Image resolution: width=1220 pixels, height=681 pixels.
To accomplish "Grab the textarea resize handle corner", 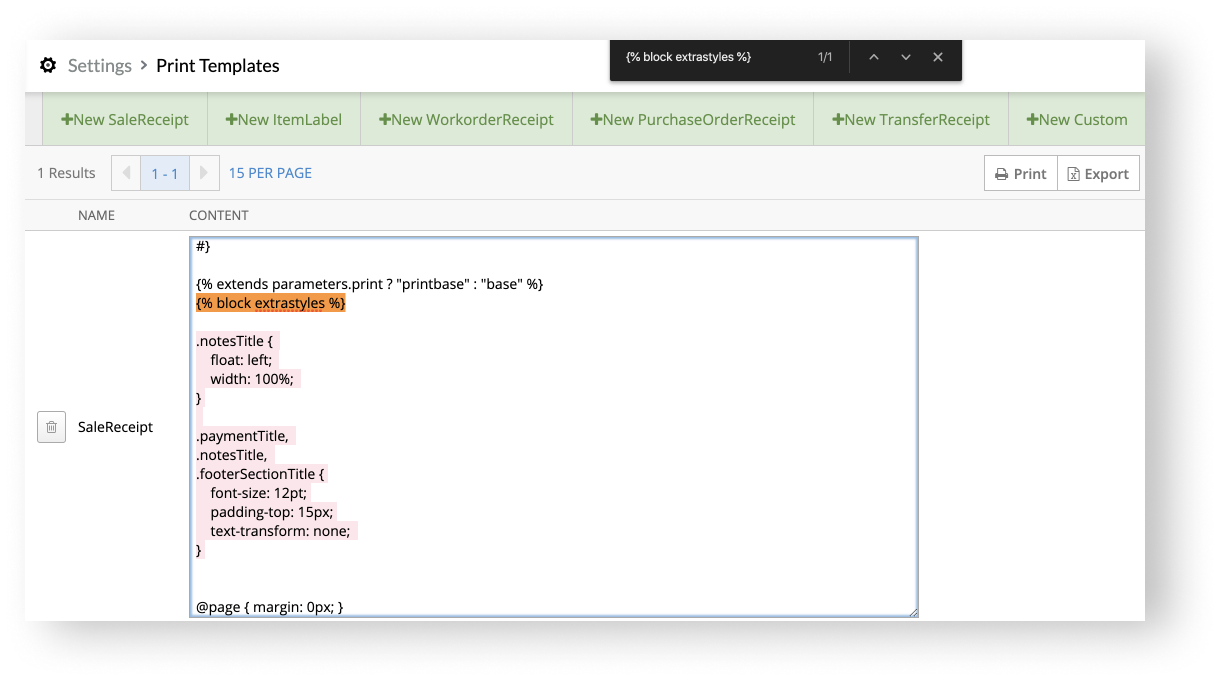I will tap(911, 610).
